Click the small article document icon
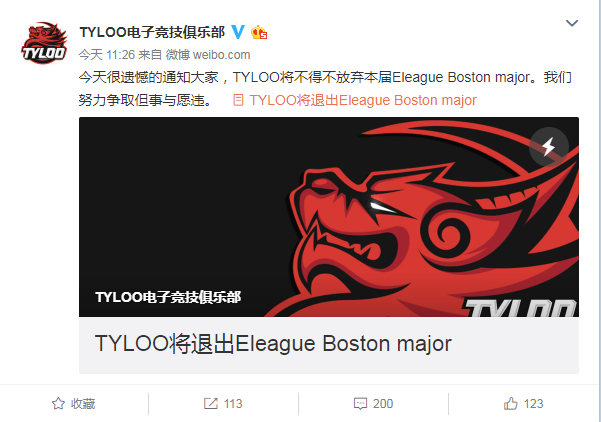Screen dimensions: 601x422 (x=238, y=100)
